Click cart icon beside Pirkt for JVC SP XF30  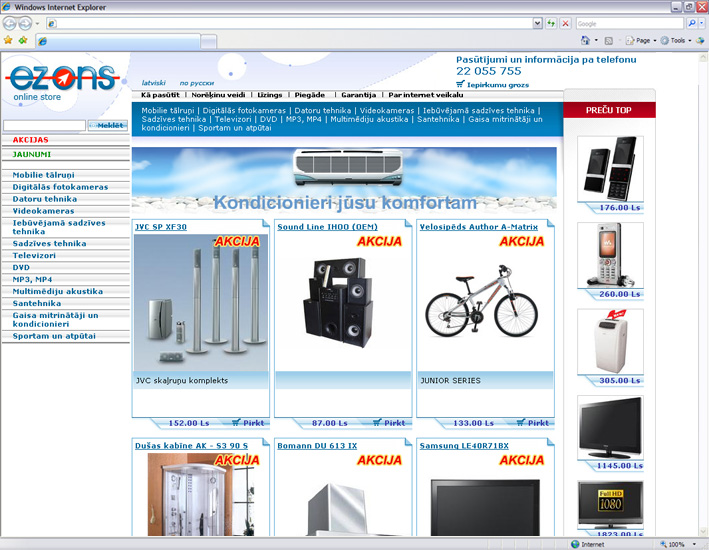(x=236, y=423)
